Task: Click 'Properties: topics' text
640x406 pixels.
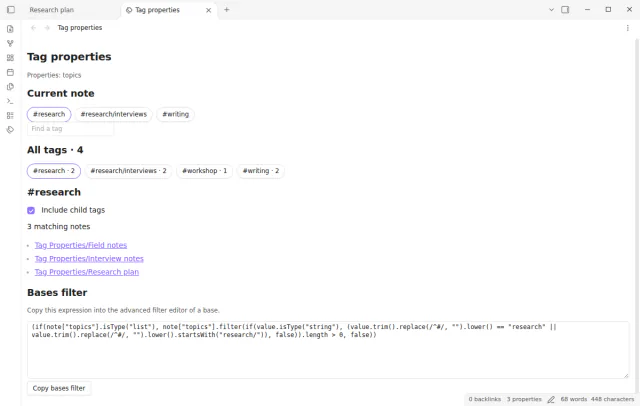Action: point(54,75)
